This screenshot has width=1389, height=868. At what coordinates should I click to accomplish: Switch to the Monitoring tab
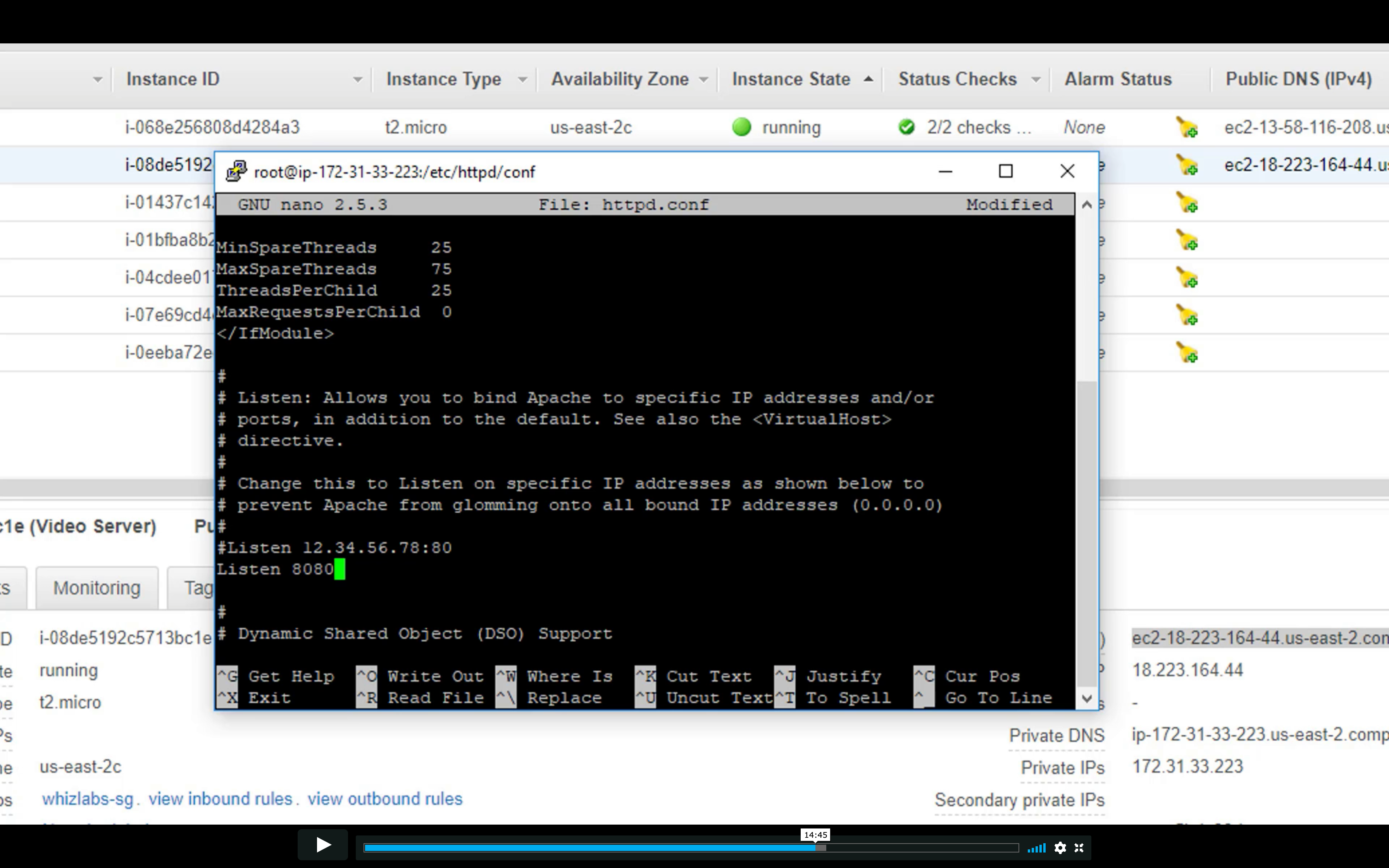click(x=97, y=588)
